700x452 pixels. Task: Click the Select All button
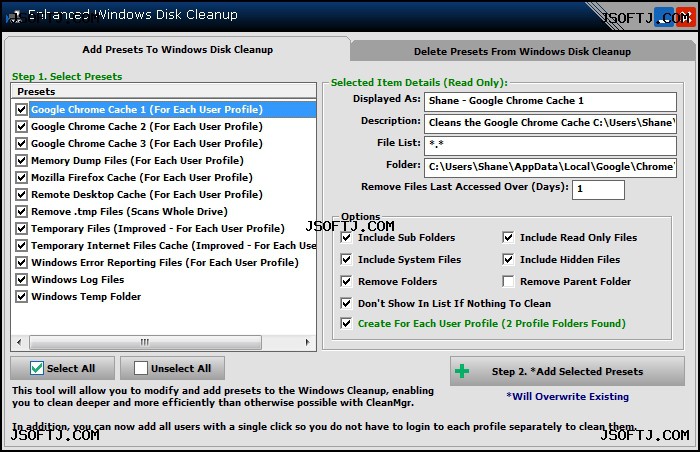(62, 368)
